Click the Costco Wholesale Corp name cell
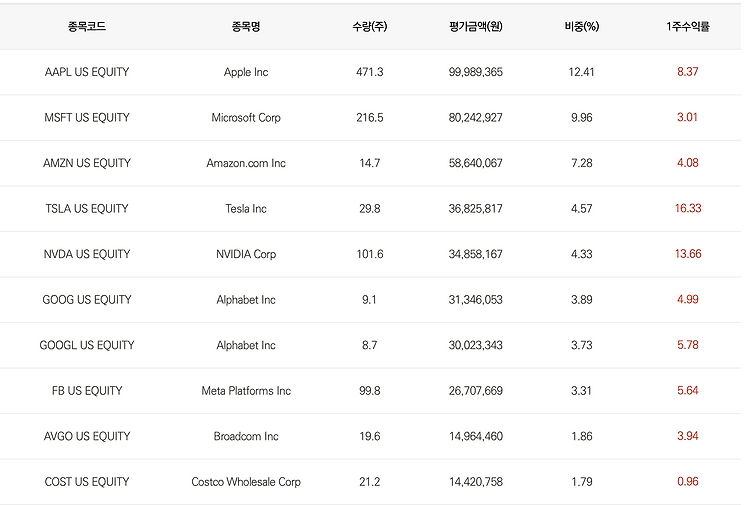Screen dimensions: 750x505 point(246,482)
